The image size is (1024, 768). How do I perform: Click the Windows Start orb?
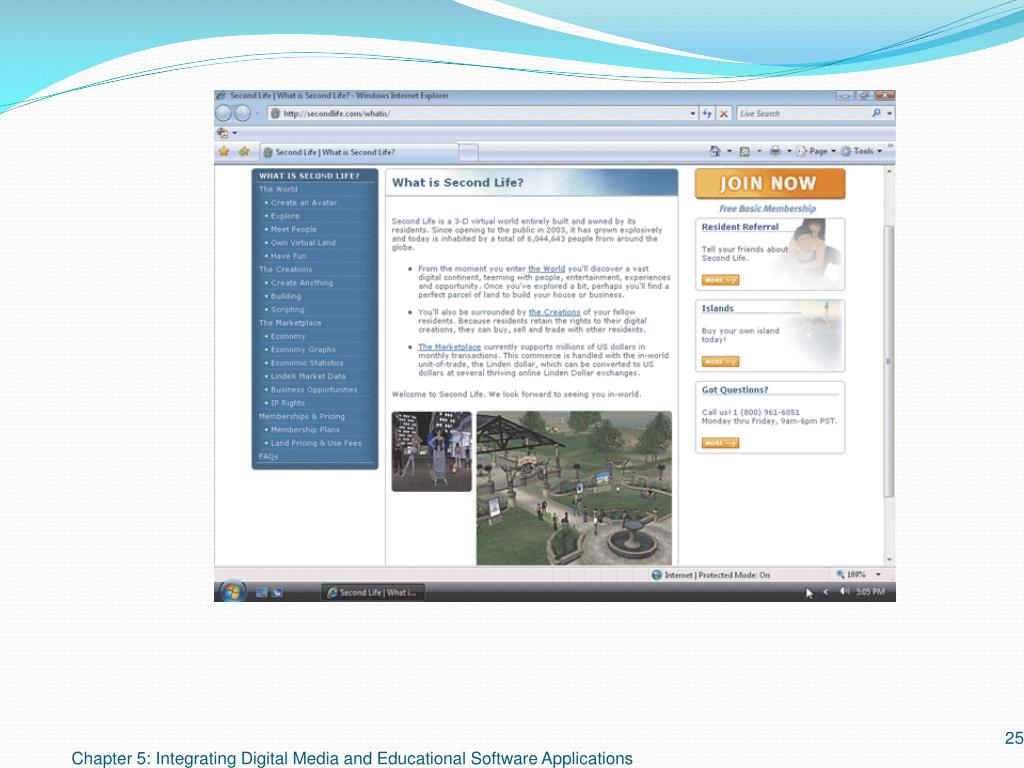232,592
